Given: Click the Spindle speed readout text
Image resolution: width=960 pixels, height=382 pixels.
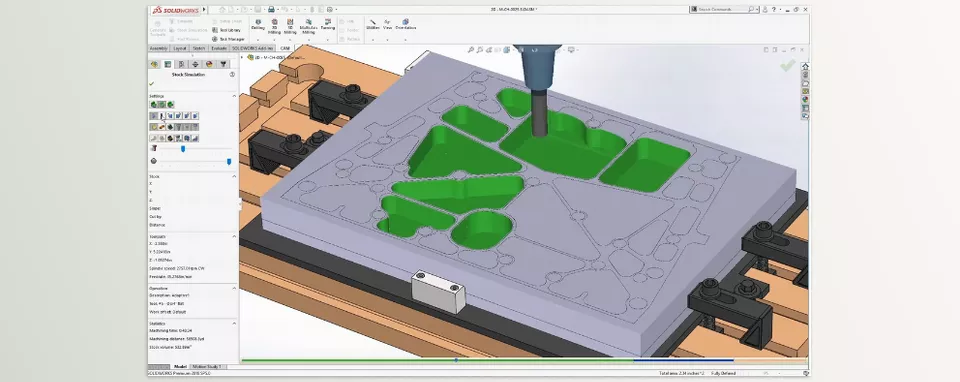Looking at the screenshot, I should [177, 269].
